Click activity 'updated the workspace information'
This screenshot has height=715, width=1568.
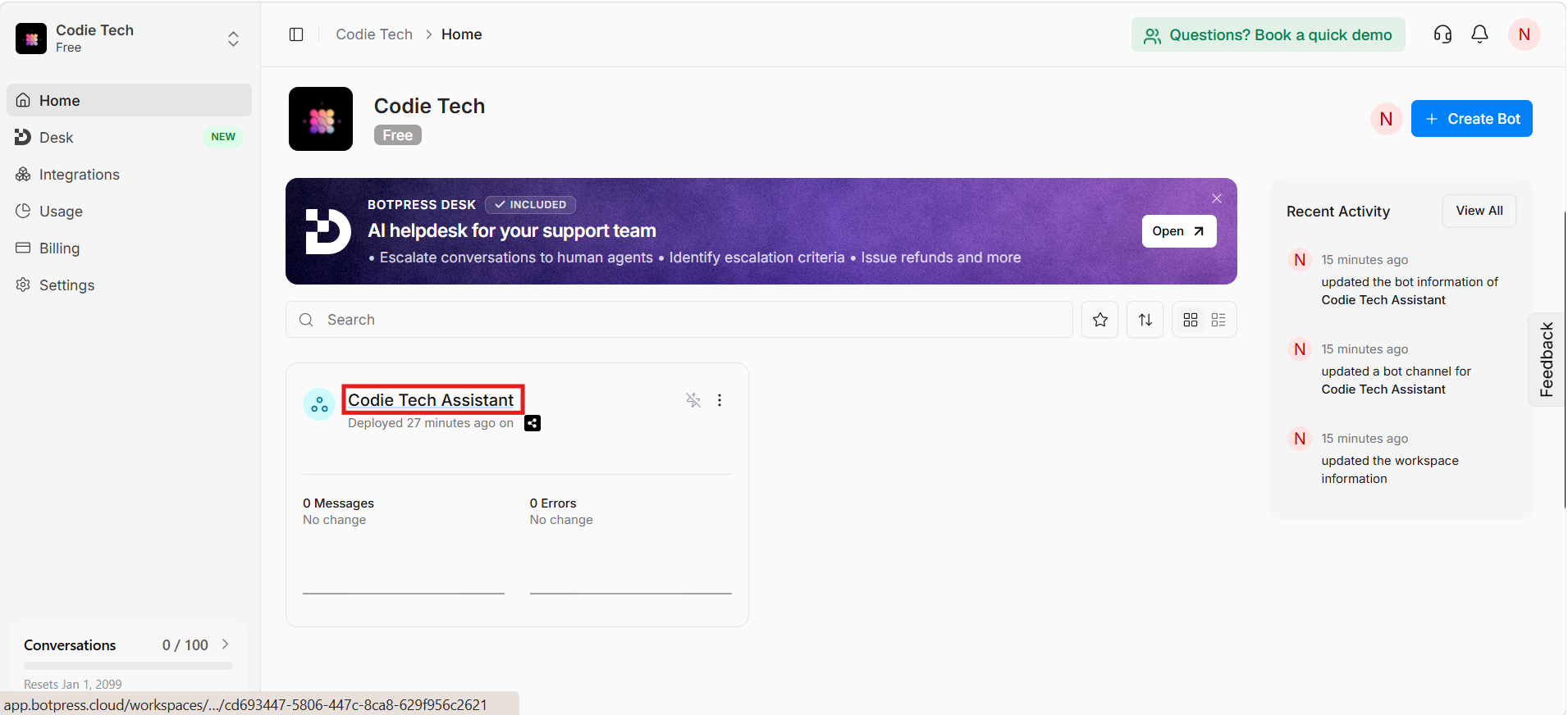[1390, 470]
